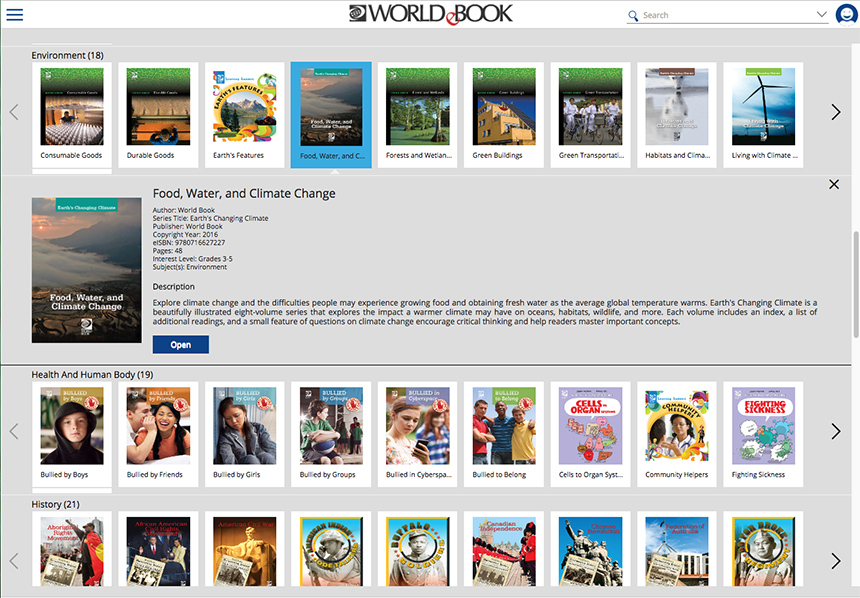
Task: Open the hamburger menu
Action: coord(14,14)
